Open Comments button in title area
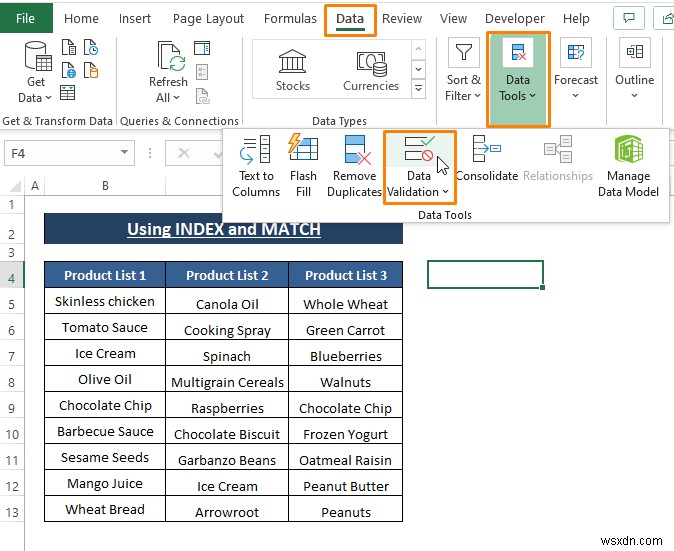The width and height of the screenshot is (674, 551). [x=629, y=18]
